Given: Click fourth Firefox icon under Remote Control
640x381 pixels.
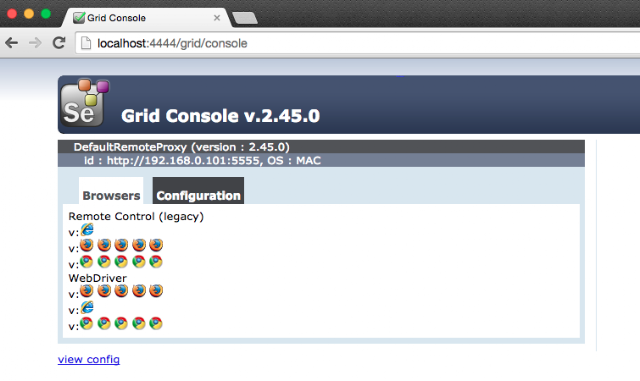Looking at the screenshot, I should click(x=139, y=245).
